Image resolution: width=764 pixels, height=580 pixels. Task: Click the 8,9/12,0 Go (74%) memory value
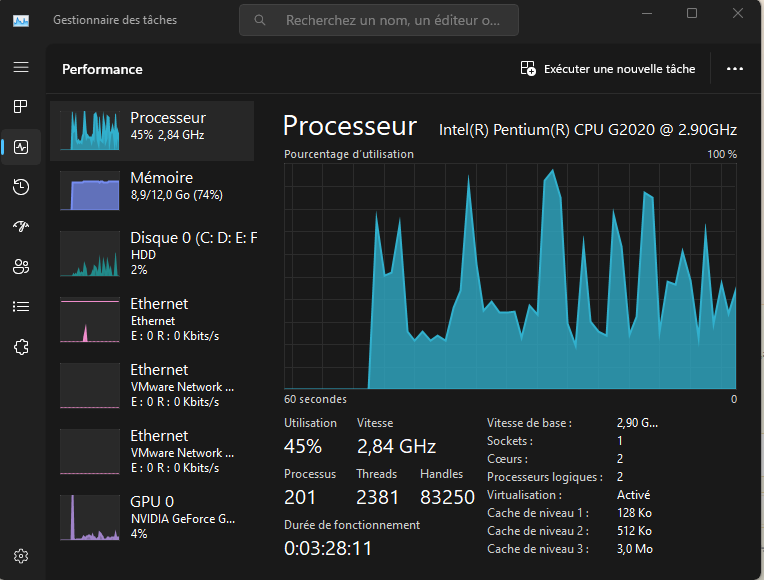click(x=176, y=195)
